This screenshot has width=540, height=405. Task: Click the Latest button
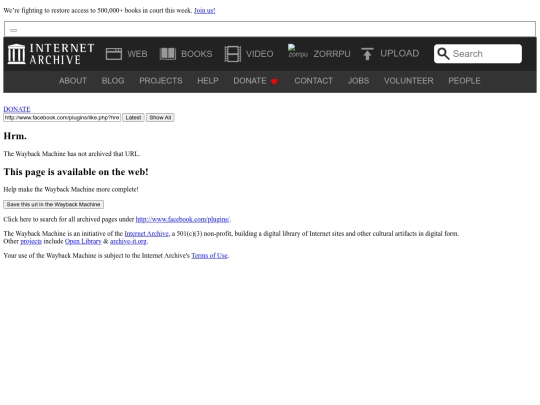click(133, 118)
